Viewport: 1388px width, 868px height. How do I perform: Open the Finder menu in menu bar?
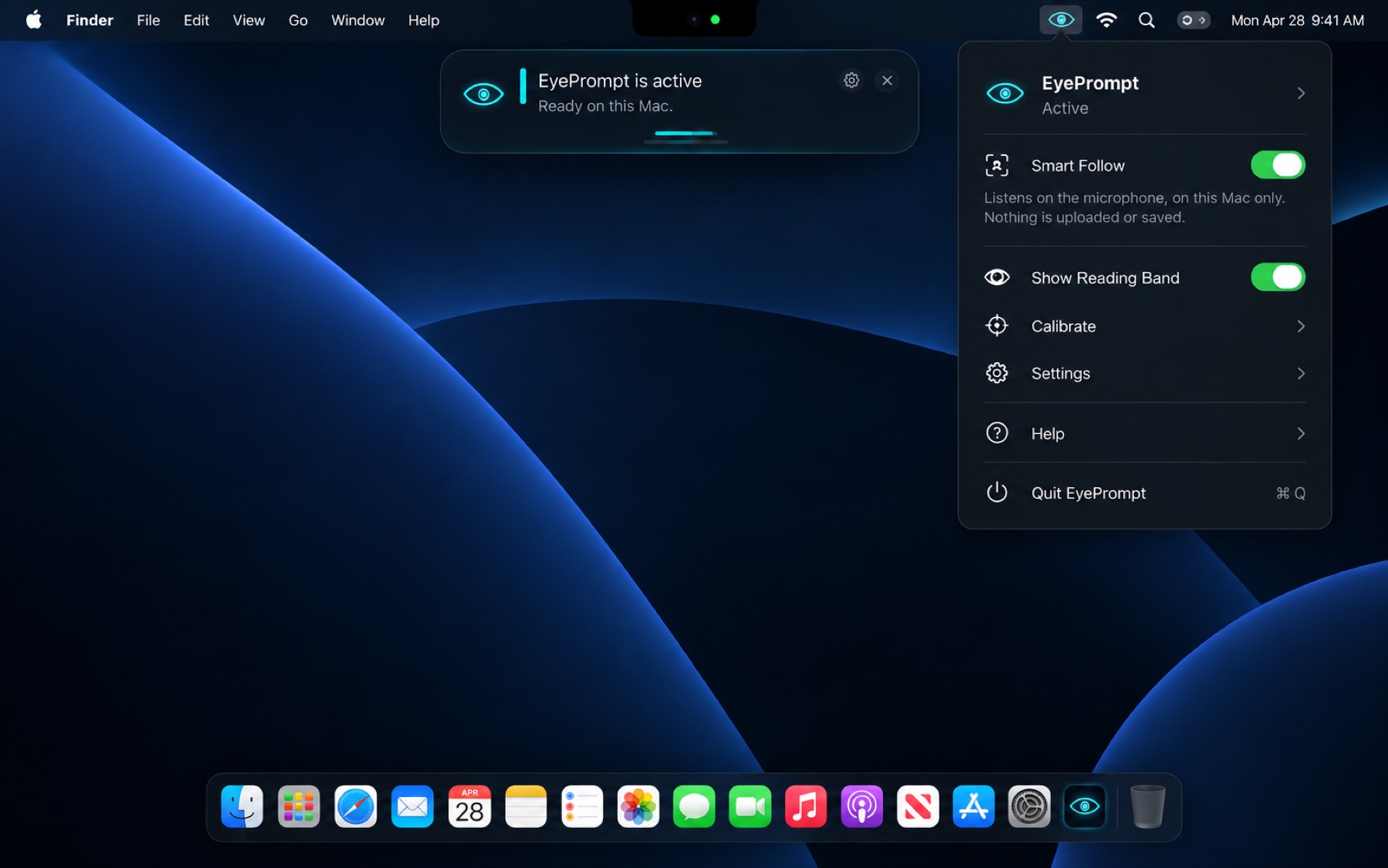[x=89, y=20]
